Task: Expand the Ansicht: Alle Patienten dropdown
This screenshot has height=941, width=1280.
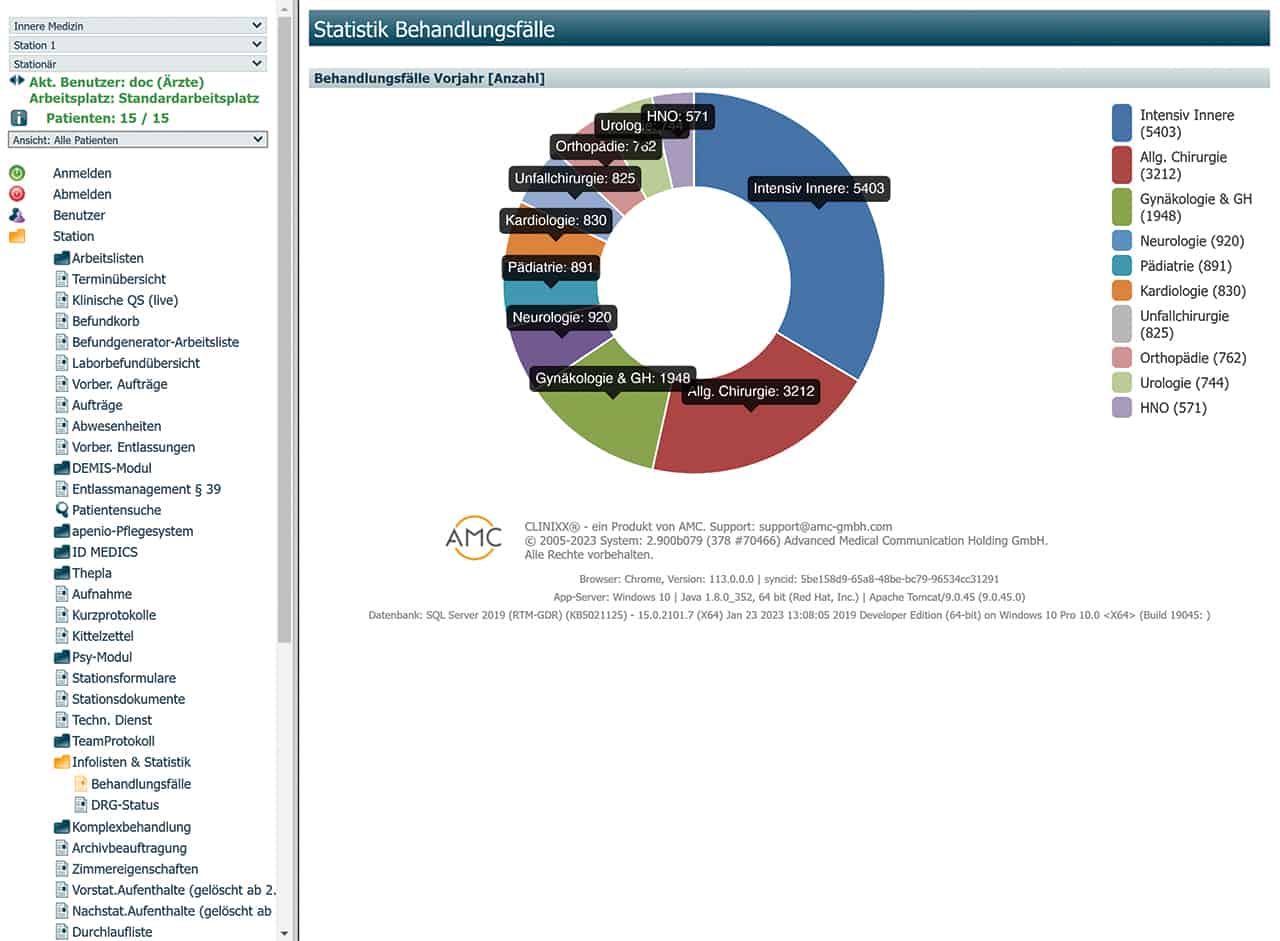Action: [137, 140]
